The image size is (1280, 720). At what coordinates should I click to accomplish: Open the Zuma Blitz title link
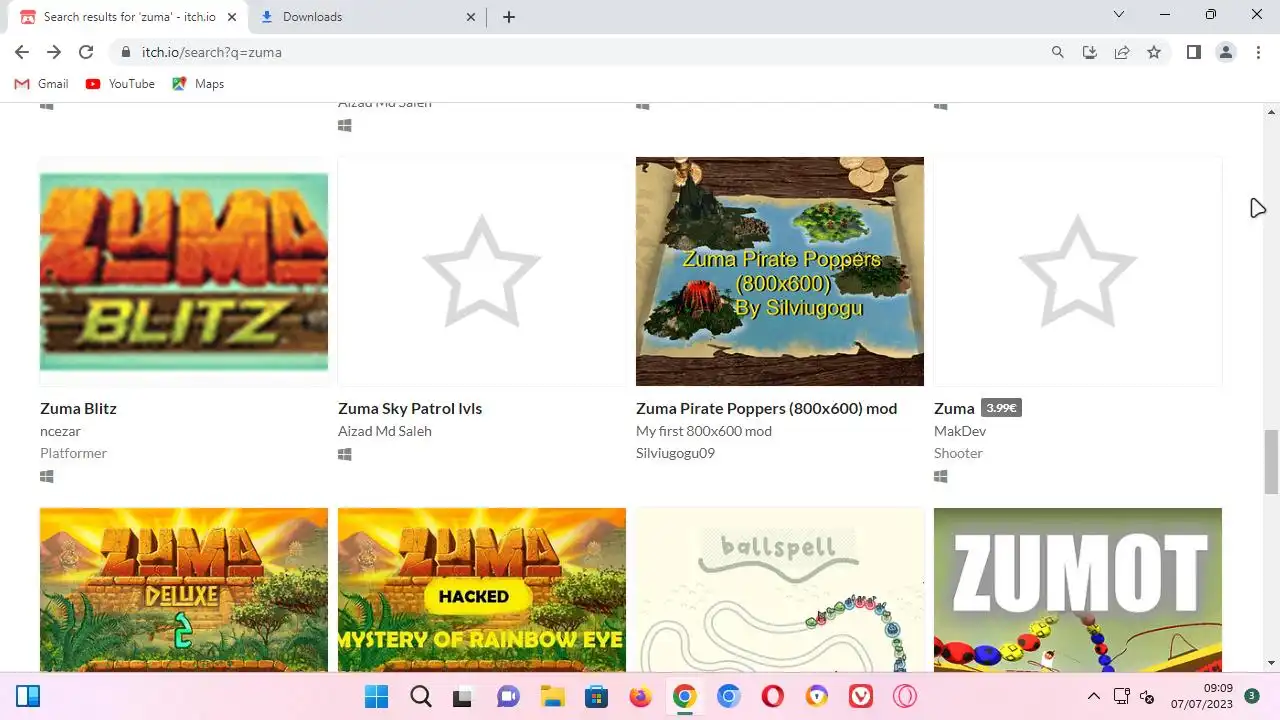coord(78,408)
